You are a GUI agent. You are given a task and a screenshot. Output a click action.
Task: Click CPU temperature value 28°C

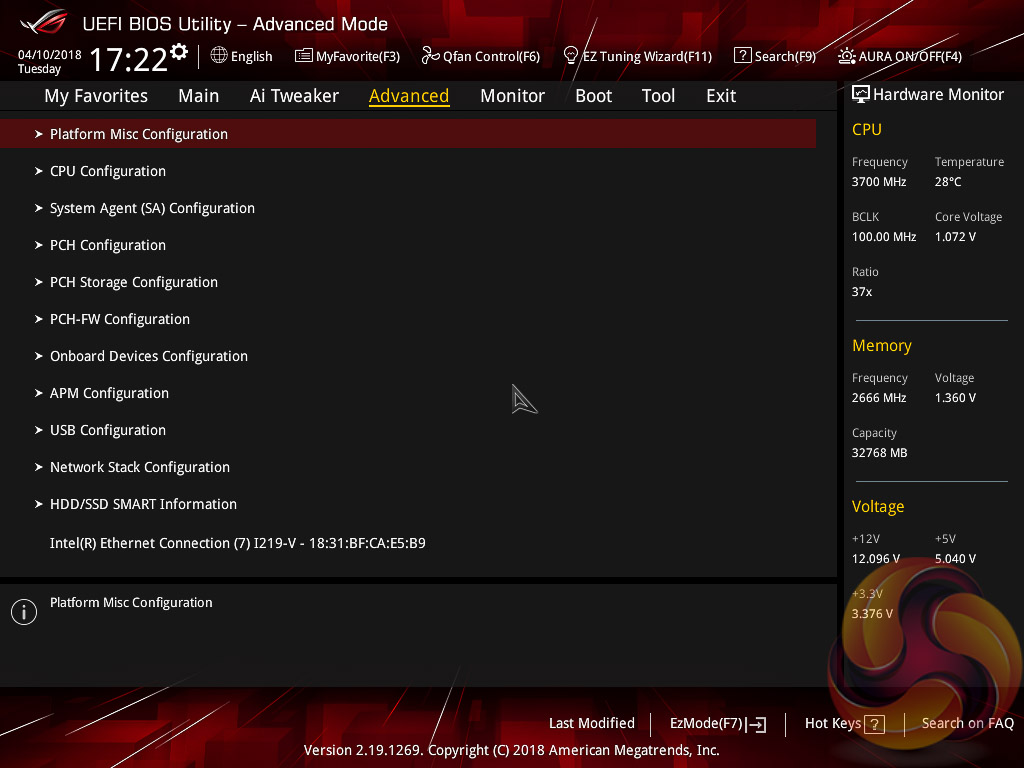pos(948,182)
